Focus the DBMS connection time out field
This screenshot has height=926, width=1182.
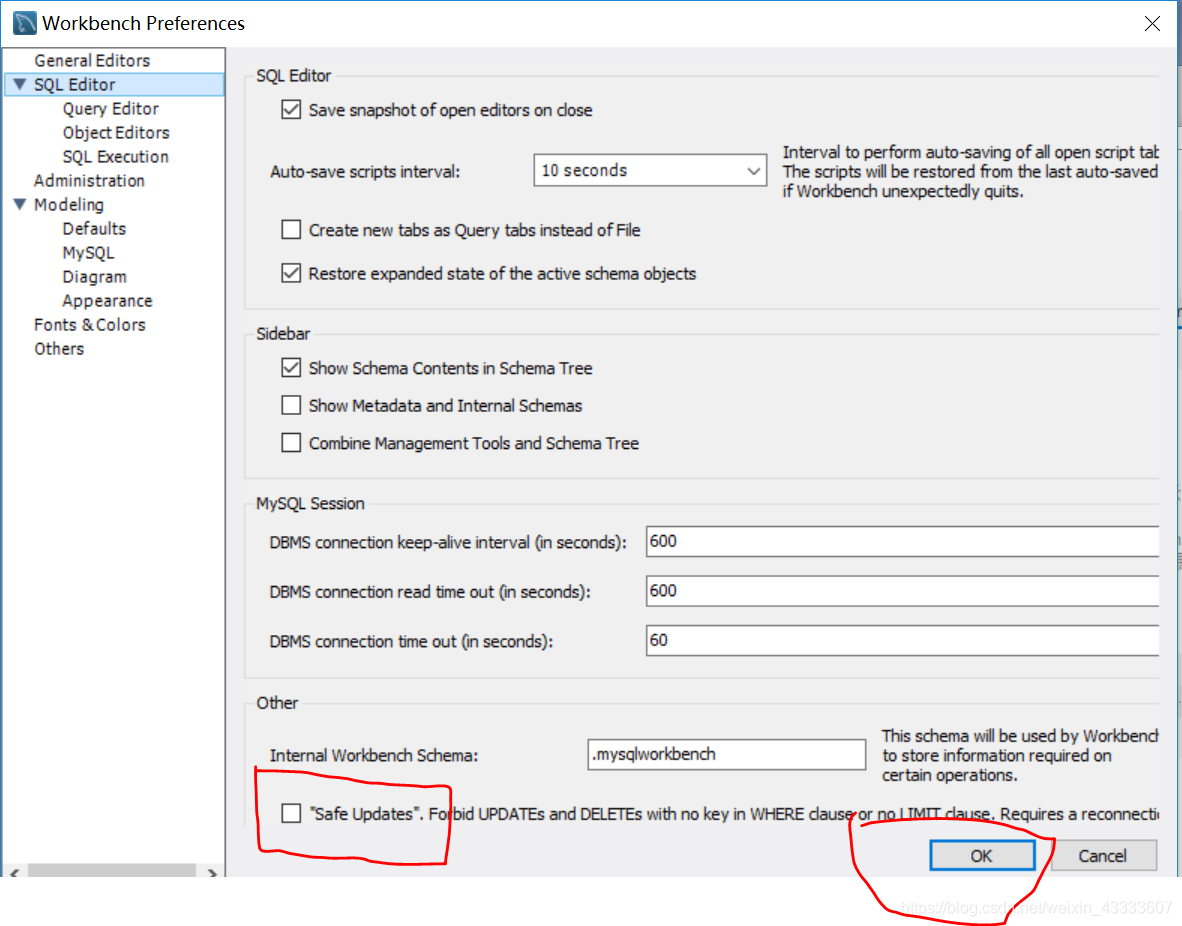click(x=902, y=640)
